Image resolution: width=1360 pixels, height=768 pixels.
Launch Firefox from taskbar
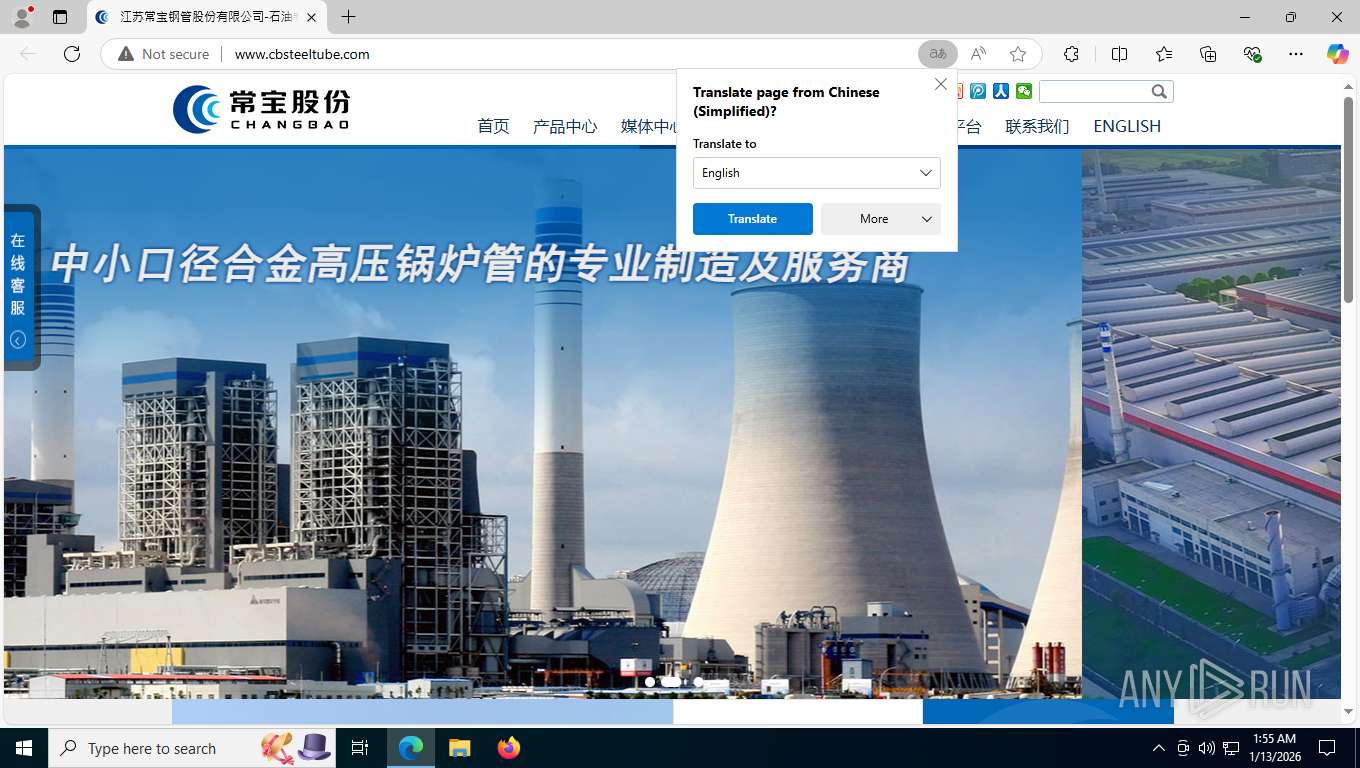[508, 748]
